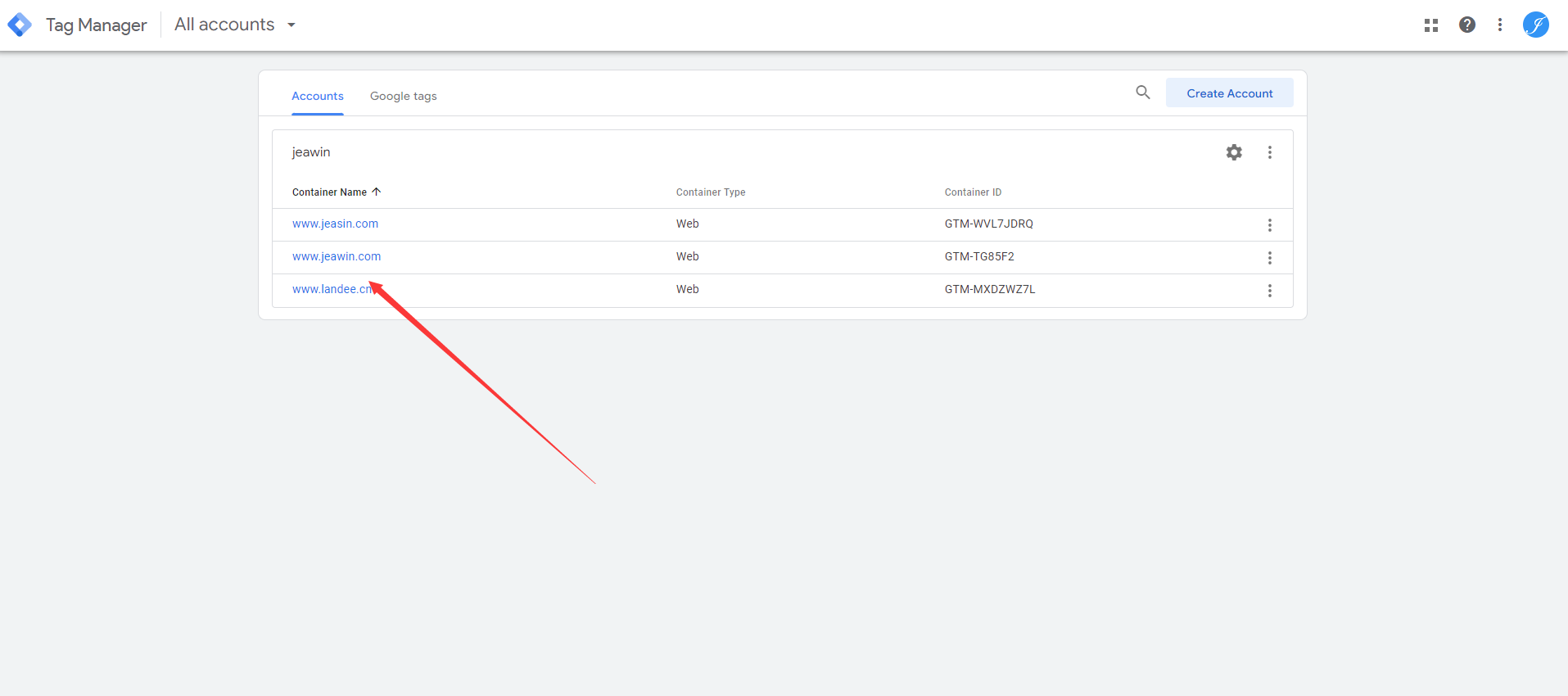Viewport: 1568px width, 696px height.
Task: Click container ID GTM-MXDZWZ7L
Action: coord(990,289)
